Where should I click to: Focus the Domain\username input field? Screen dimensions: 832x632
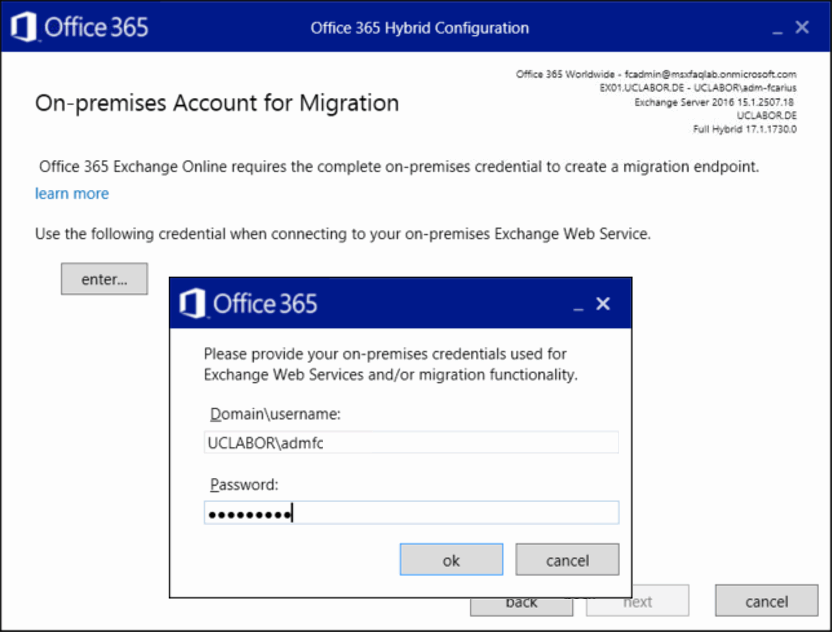point(411,443)
